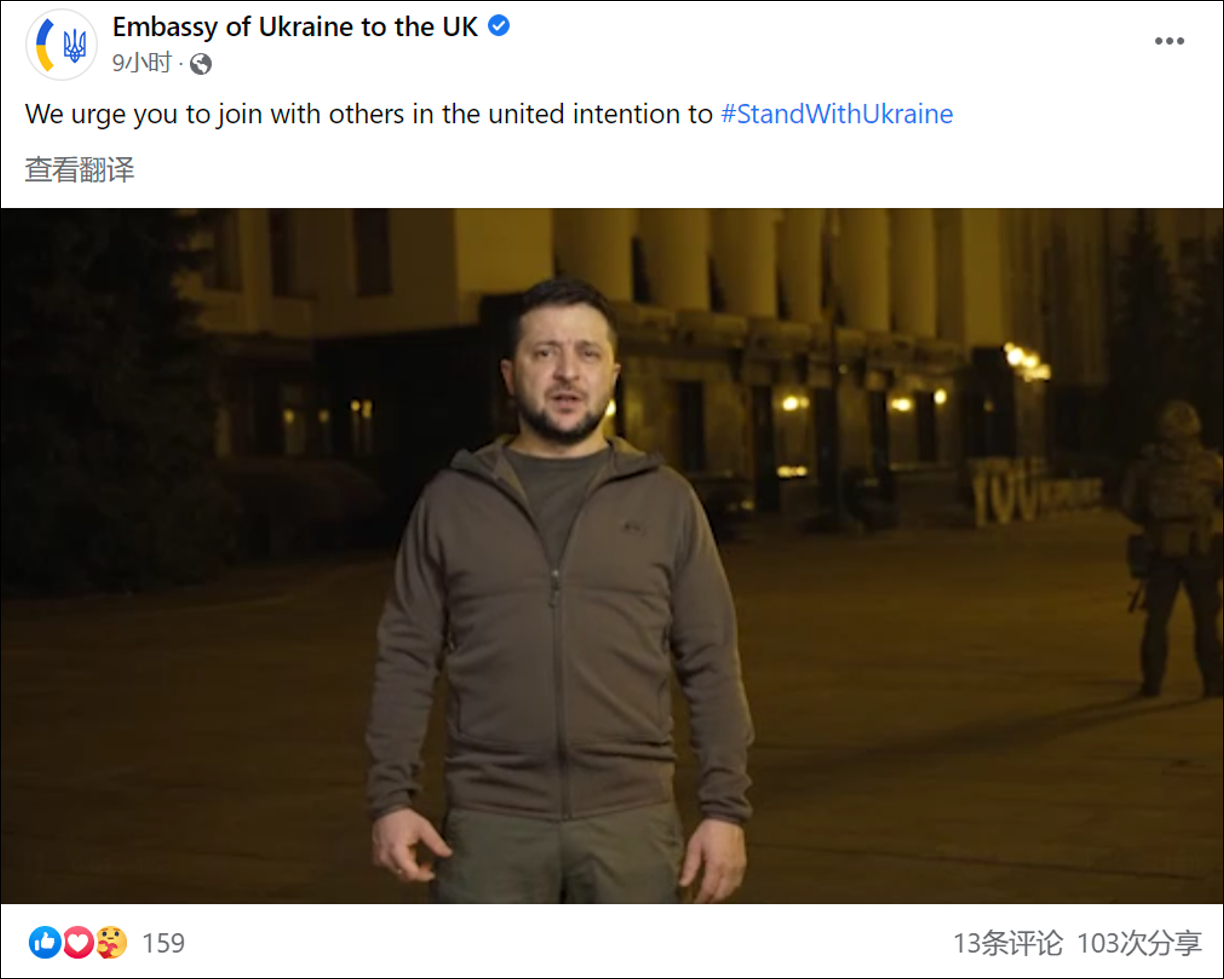
Task: View the 103次分享 shares list
Action: 1139,943
